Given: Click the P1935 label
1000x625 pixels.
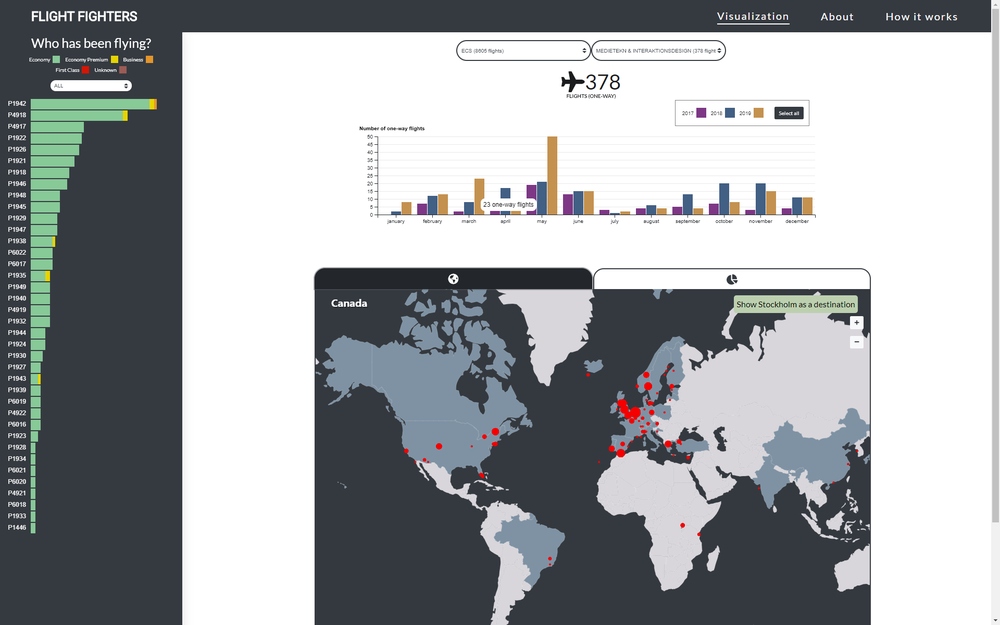Looking at the screenshot, I should click(17, 276).
